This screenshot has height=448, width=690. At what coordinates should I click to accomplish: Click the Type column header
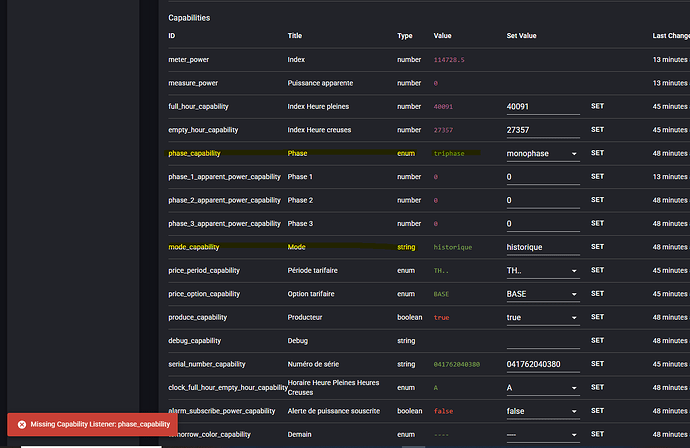[404, 36]
